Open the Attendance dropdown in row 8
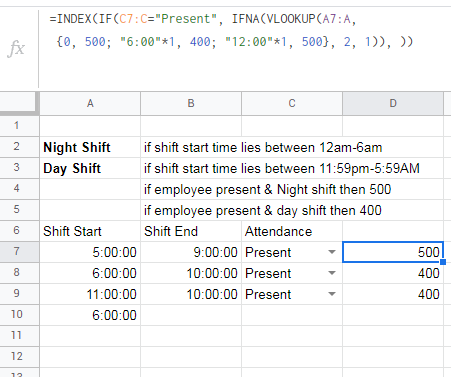The image size is (451, 377). click(332, 273)
